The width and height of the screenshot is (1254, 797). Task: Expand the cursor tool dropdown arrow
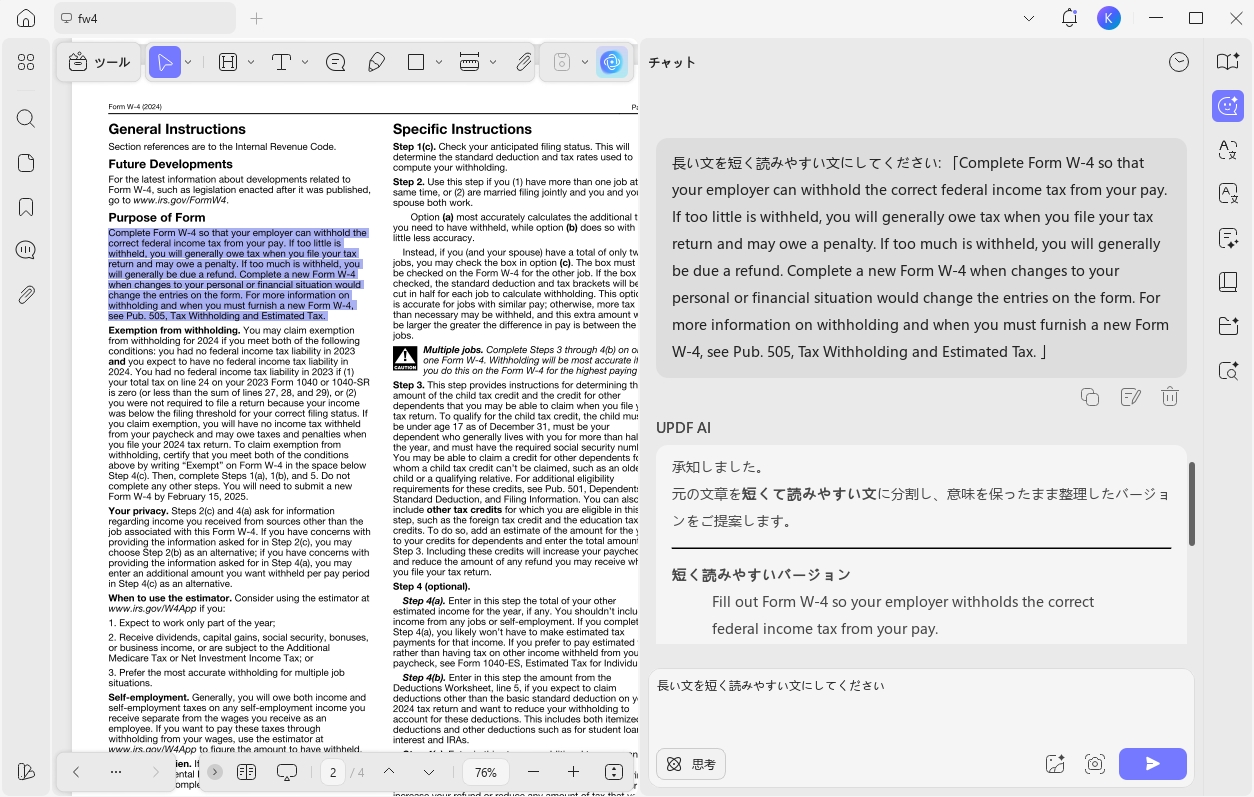coord(188,62)
